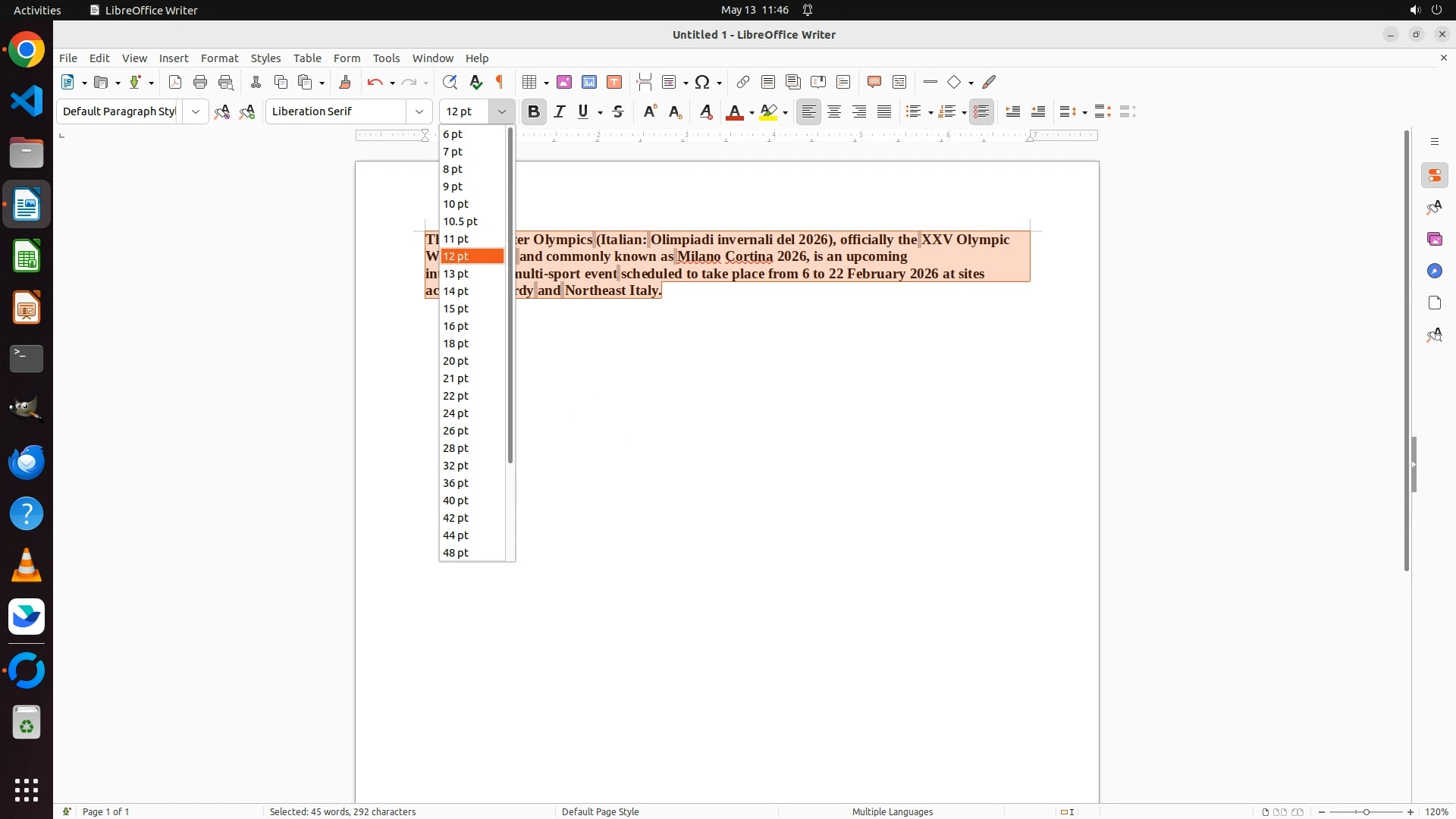Open the sidebar Navigator compass icon
Viewport: 1456px width, 819px height.
point(1434,271)
